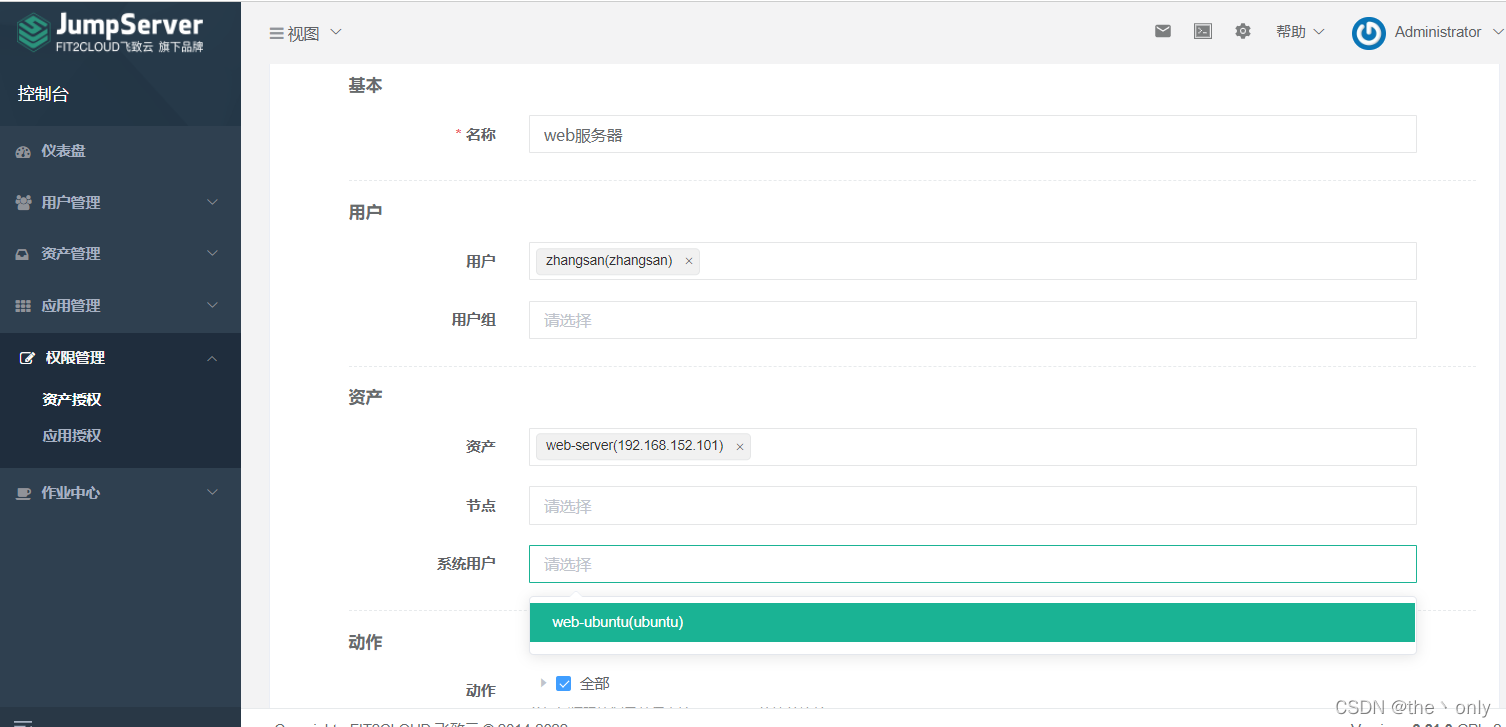The width and height of the screenshot is (1506, 727).
Task: Open 应用授权 submenu item
Action: coord(72,435)
